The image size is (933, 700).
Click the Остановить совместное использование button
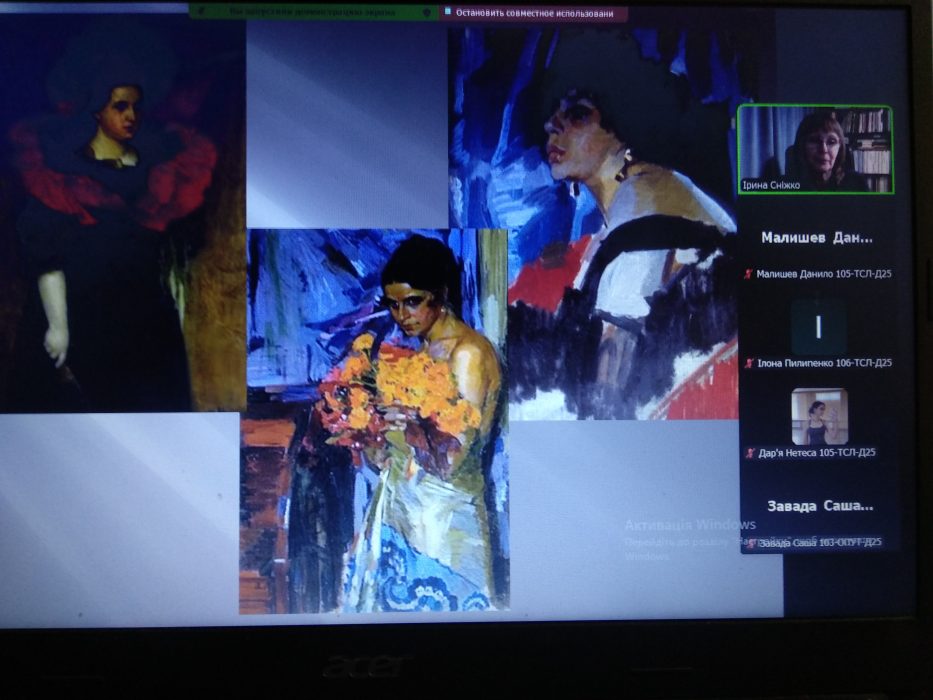539,14
